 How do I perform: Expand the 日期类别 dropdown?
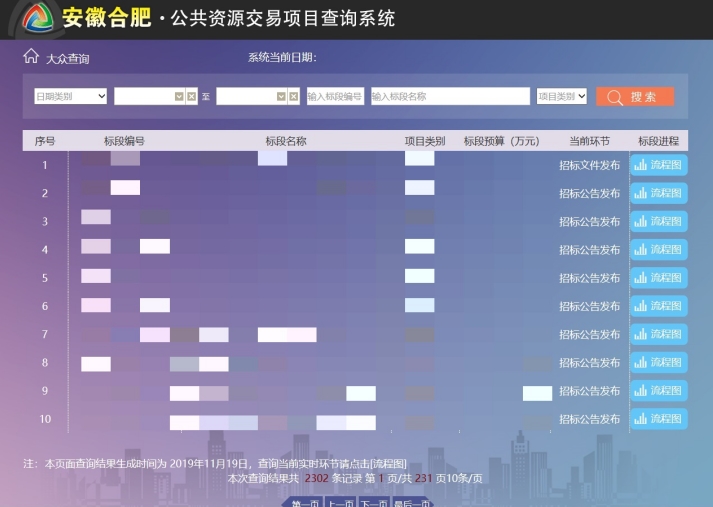click(x=71, y=96)
